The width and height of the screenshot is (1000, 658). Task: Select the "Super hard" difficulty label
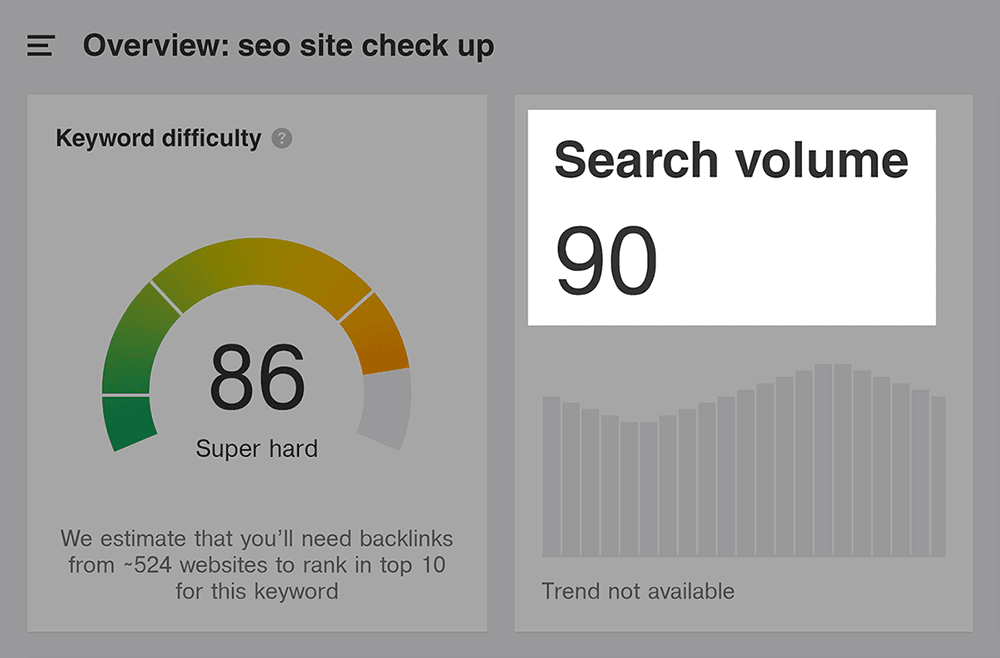257,449
